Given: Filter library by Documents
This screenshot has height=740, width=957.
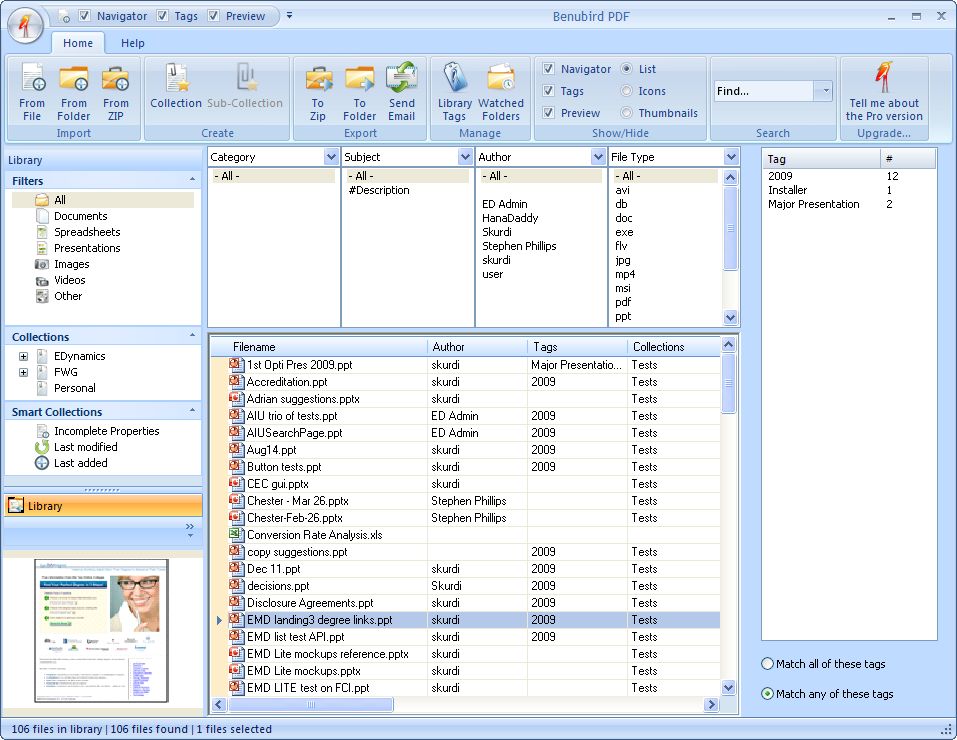Looking at the screenshot, I should 80,216.
